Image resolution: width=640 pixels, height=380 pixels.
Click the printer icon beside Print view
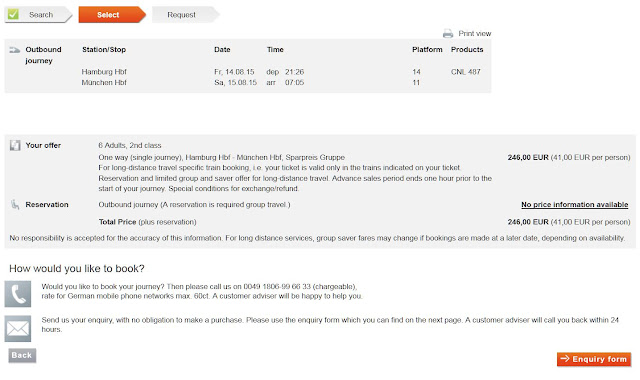448,33
